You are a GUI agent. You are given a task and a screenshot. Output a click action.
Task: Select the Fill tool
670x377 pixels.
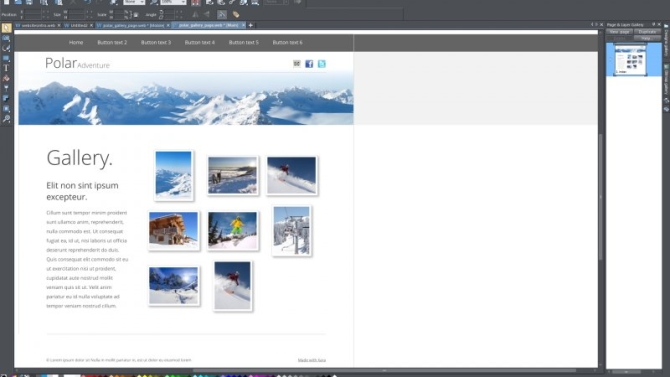6,78
